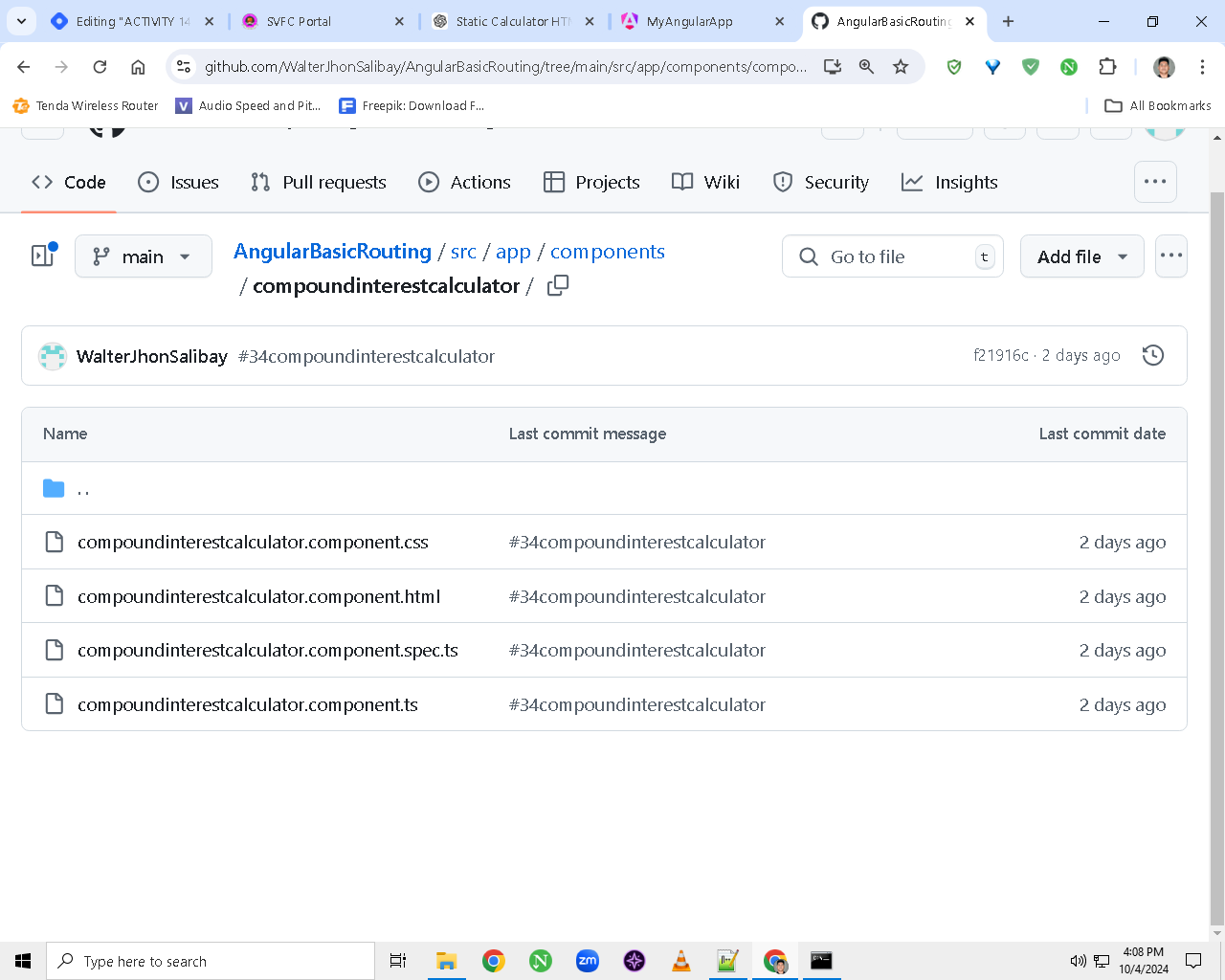Reload the current page
This screenshot has height=980, width=1225.
tap(100, 66)
